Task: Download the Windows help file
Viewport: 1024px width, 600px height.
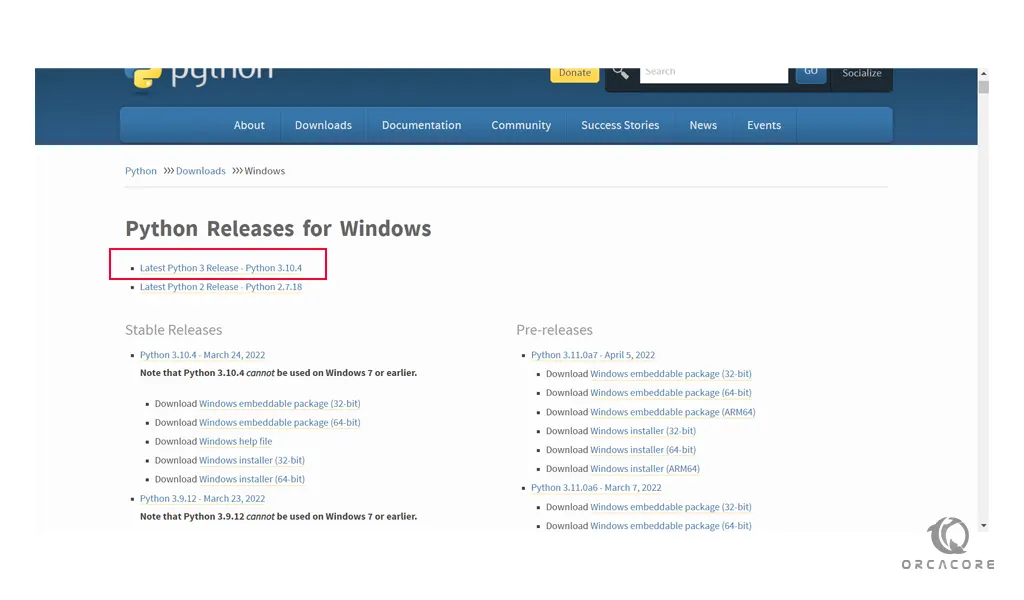Action: 236,441
